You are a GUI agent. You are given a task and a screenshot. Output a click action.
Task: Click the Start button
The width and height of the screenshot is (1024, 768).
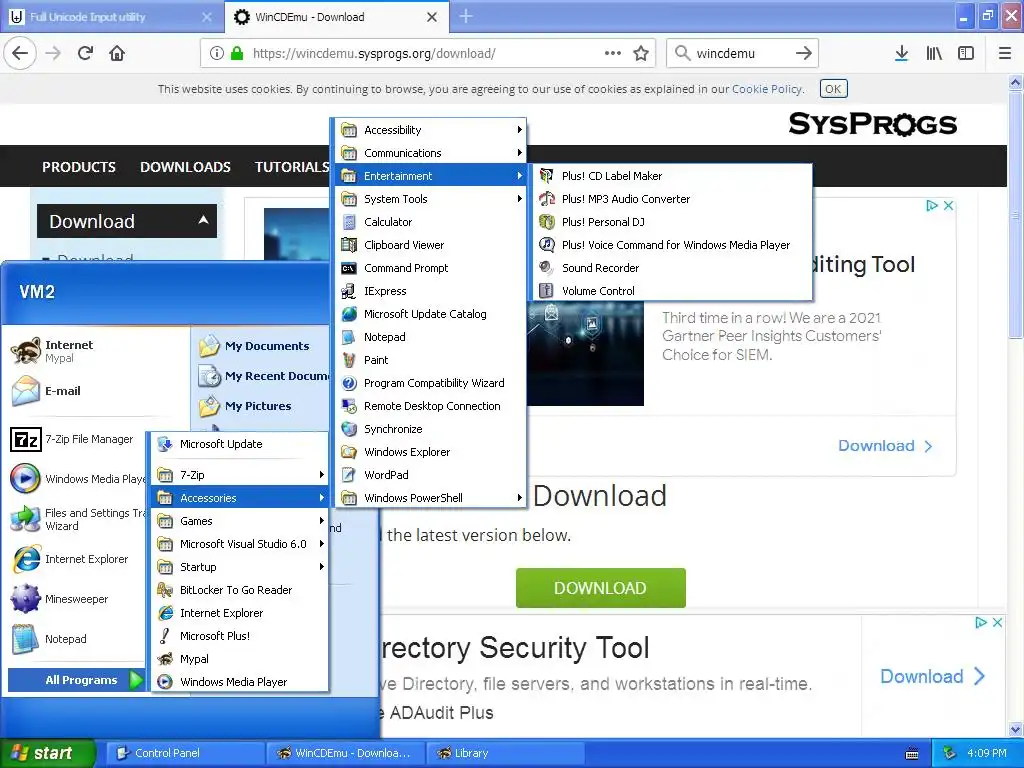(x=47, y=753)
